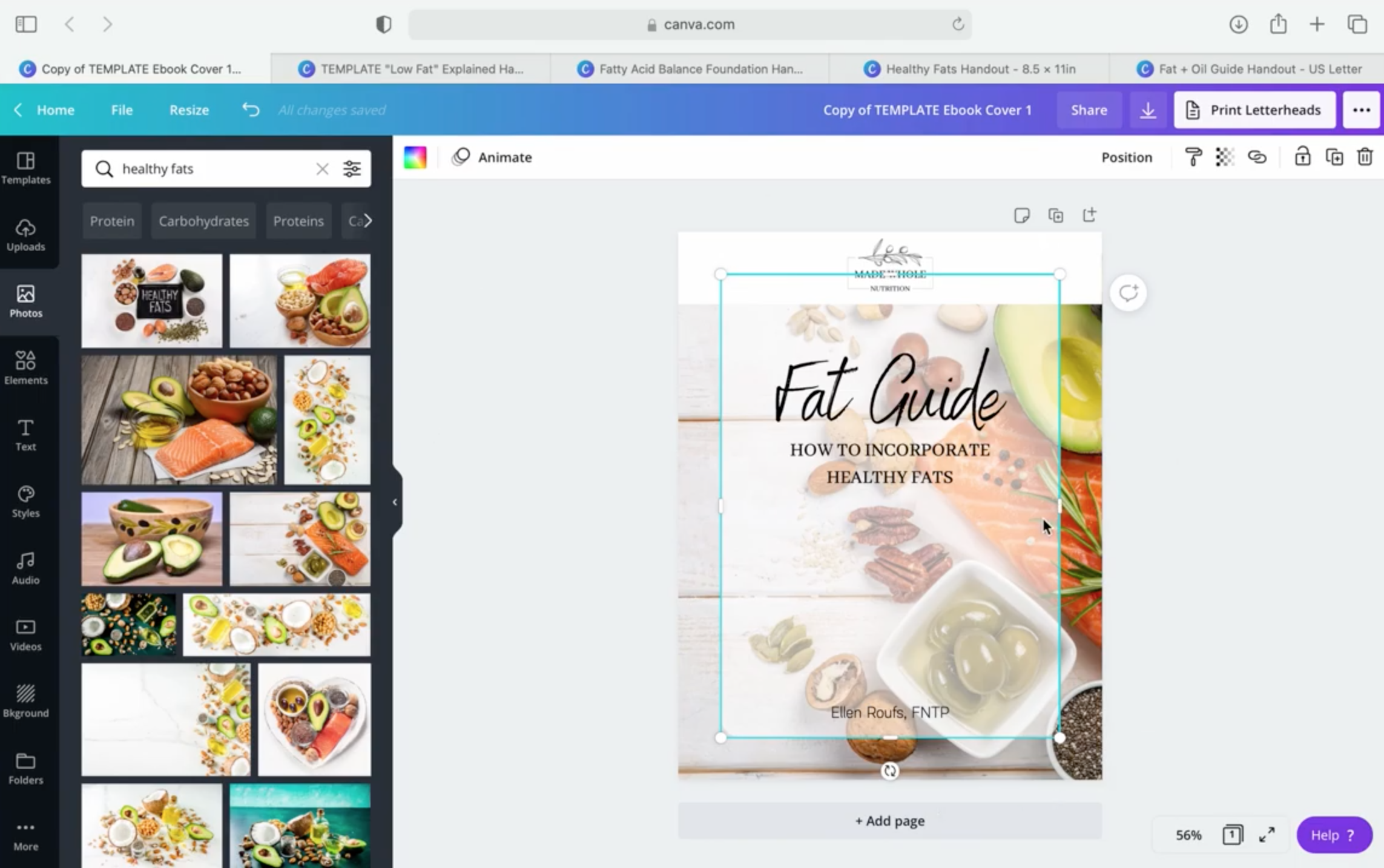Toggle the lock on the selected element
The width and height of the screenshot is (1384, 868).
(1302, 157)
